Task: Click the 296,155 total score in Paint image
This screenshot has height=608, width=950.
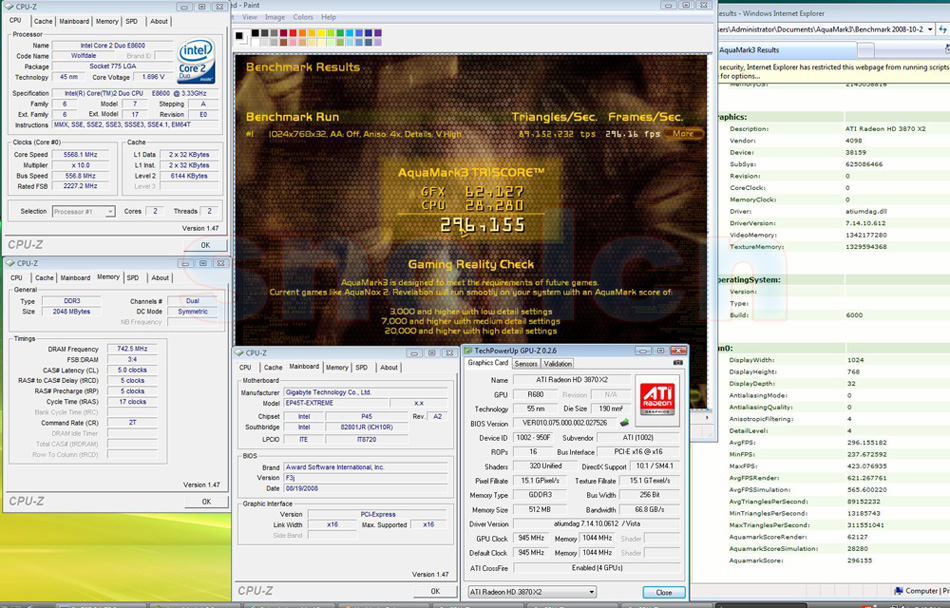Action: (483, 225)
